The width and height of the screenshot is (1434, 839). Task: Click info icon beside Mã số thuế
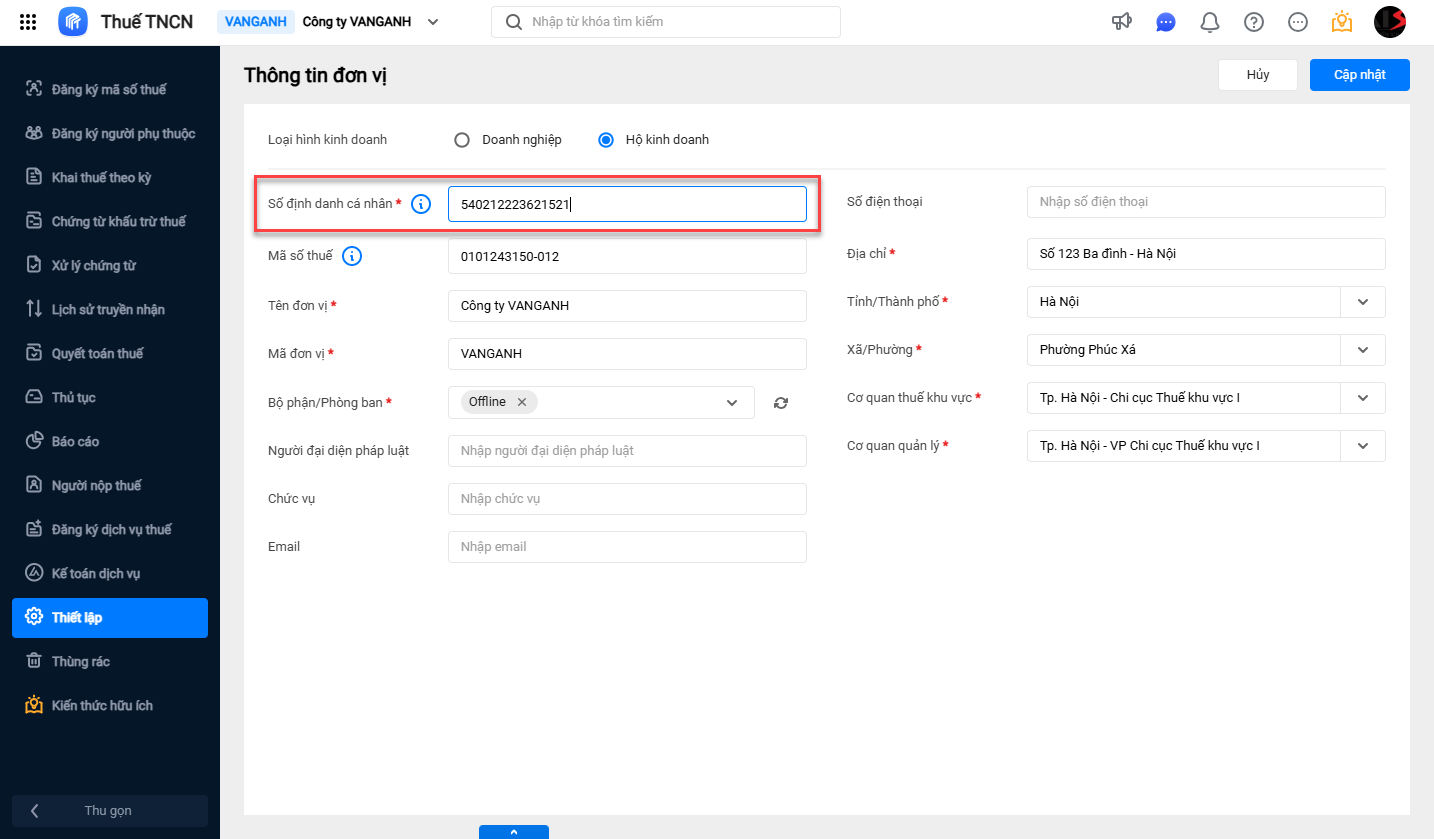point(352,256)
